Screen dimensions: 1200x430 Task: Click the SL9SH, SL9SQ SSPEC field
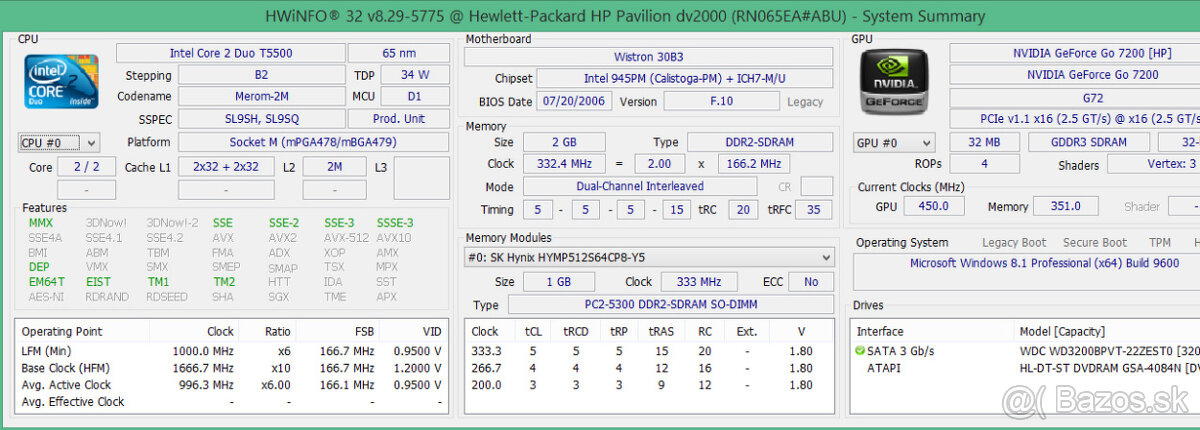coord(261,119)
